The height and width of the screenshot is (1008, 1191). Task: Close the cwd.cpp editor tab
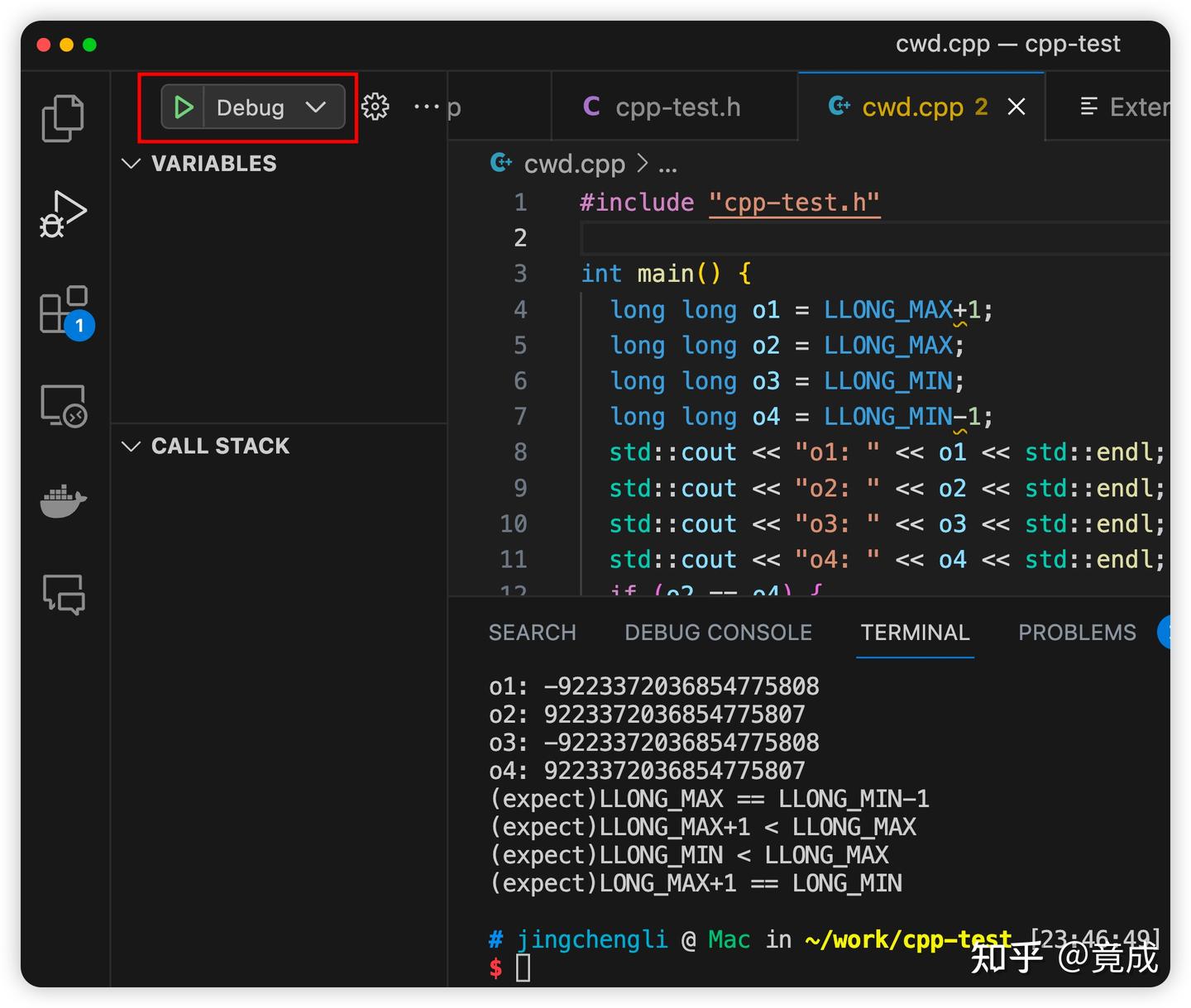pos(1016,107)
